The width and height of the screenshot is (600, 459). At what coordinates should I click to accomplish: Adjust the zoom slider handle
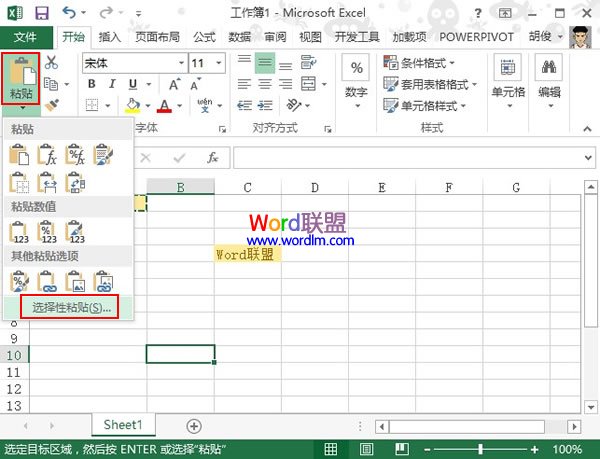[481, 449]
